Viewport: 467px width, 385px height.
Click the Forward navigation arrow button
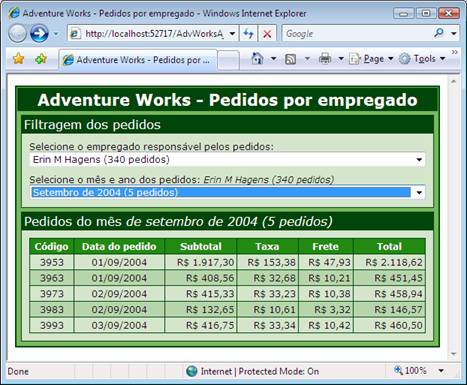click(39, 33)
